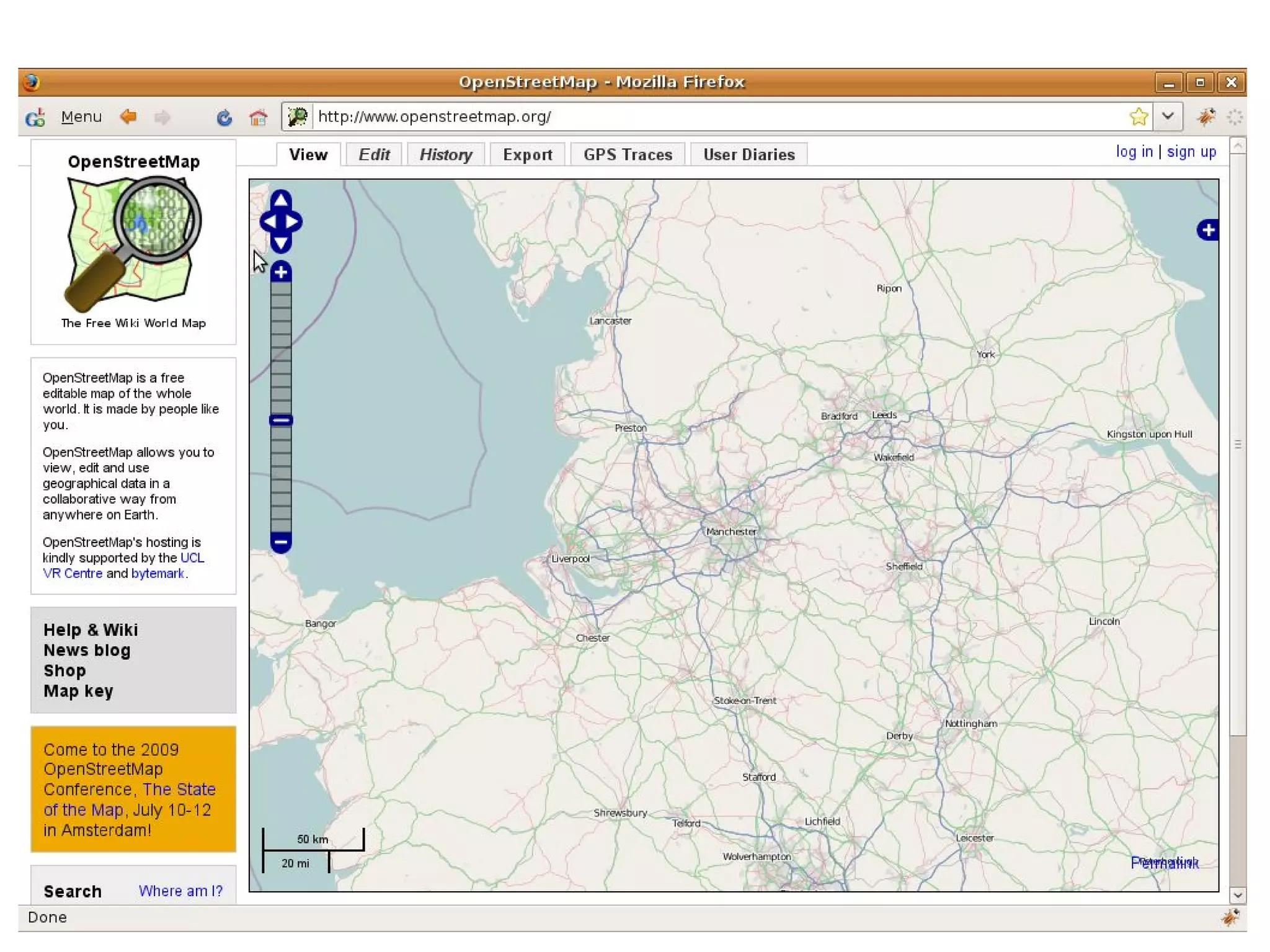Open the News blog link
The height and width of the screenshot is (952, 1270).
pyautogui.click(x=87, y=651)
